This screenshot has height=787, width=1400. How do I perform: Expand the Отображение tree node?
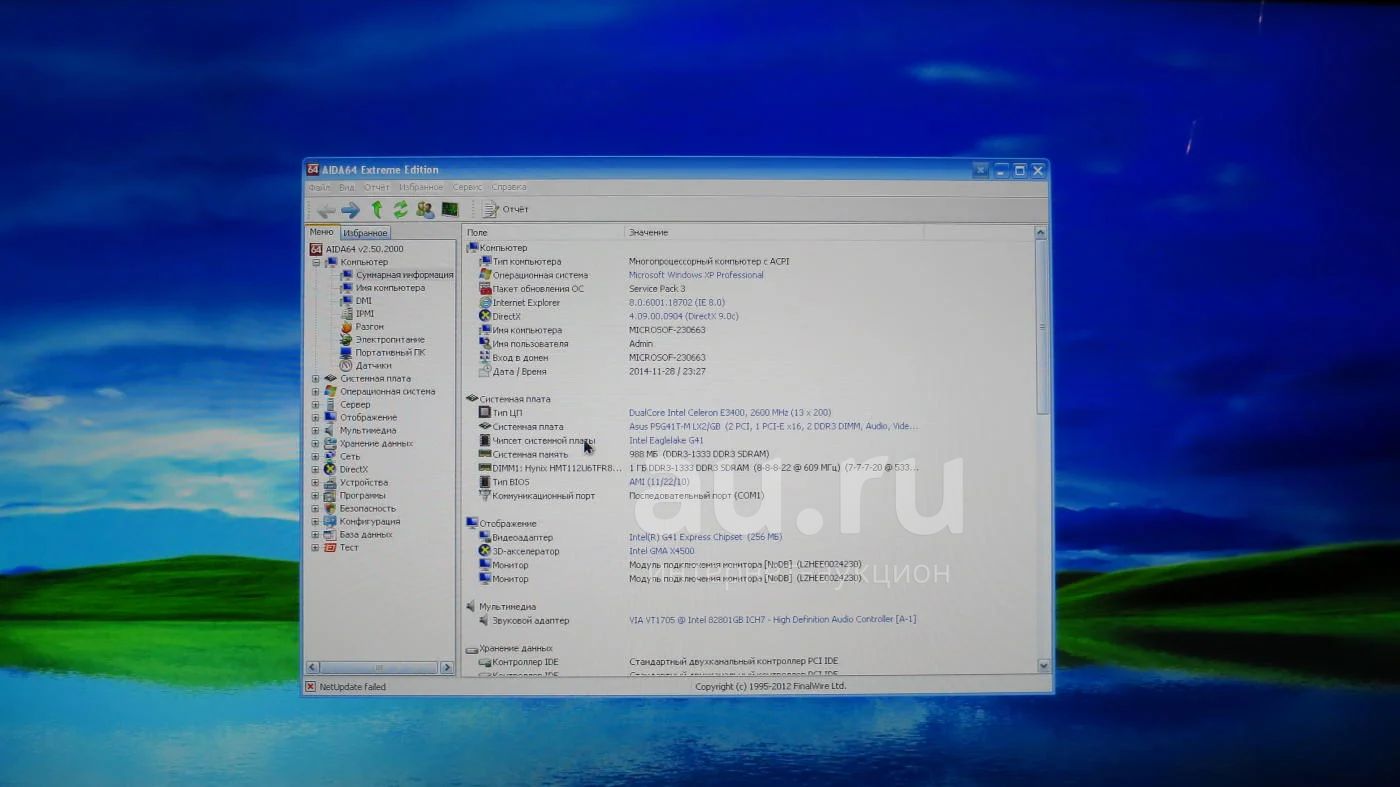click(x=316, y=418)
